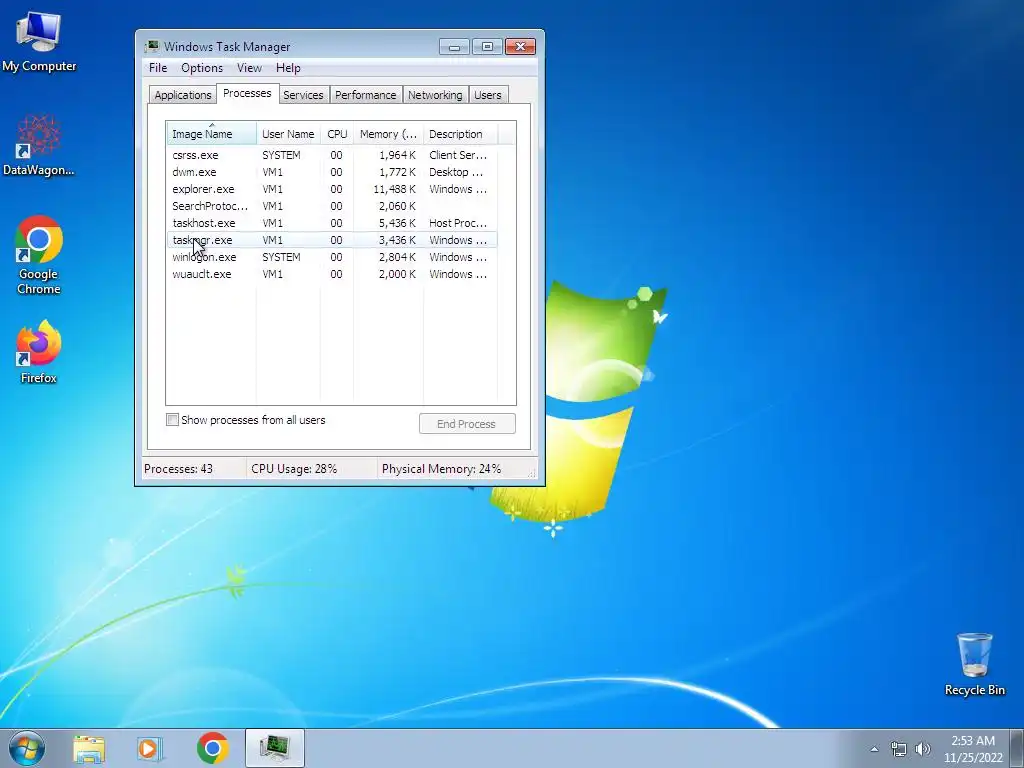Select the winlogon.exe process row
The image size is (1024, 768).
point(332,257)
